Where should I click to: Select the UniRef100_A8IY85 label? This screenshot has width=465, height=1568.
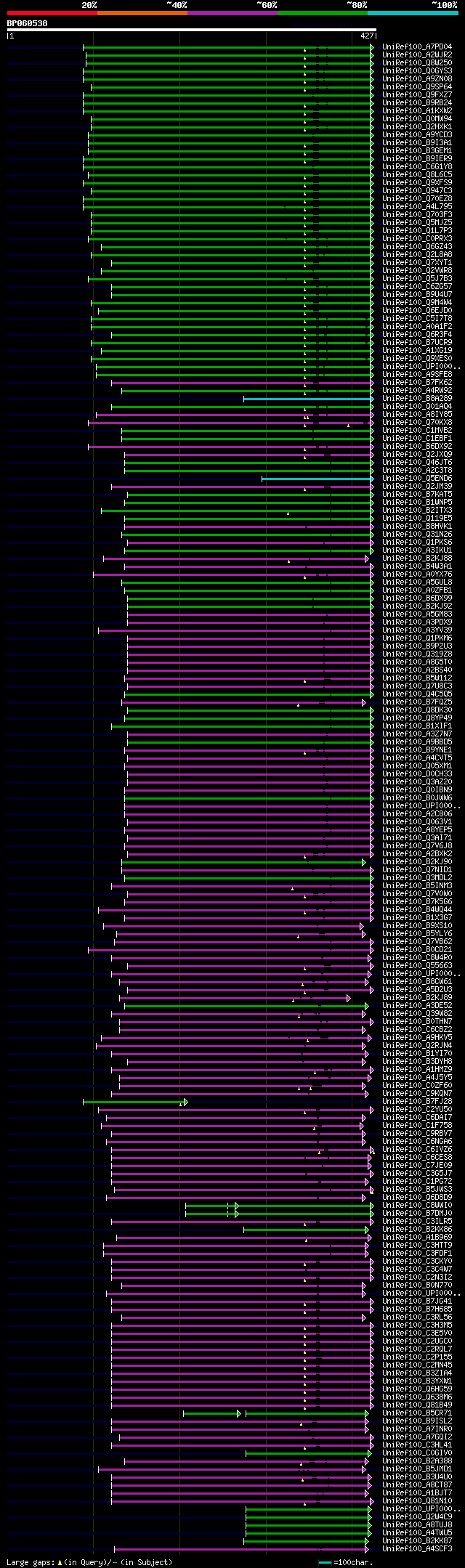pyautogui.click(x=417, y=415)
